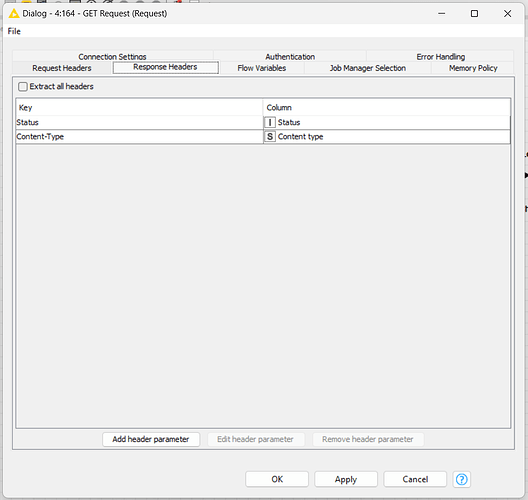The image size is (528, 500).
Task: Switch to the Connection Settings tab
Action: (x=112, y=56)
